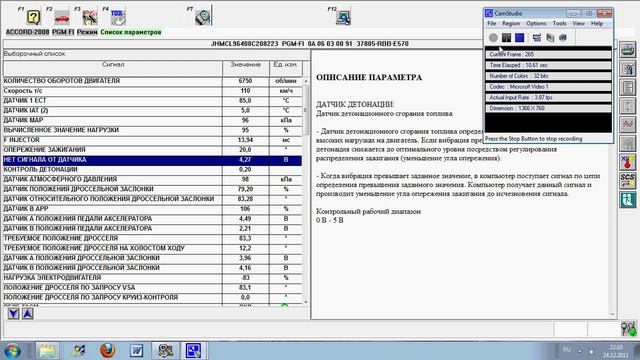This screenshot has width=640, height=360.
Task: Select the highlighted НЕТ СИГНАЛА ОТ ДАТЧИКА row
Action: (x=153, y=160)
